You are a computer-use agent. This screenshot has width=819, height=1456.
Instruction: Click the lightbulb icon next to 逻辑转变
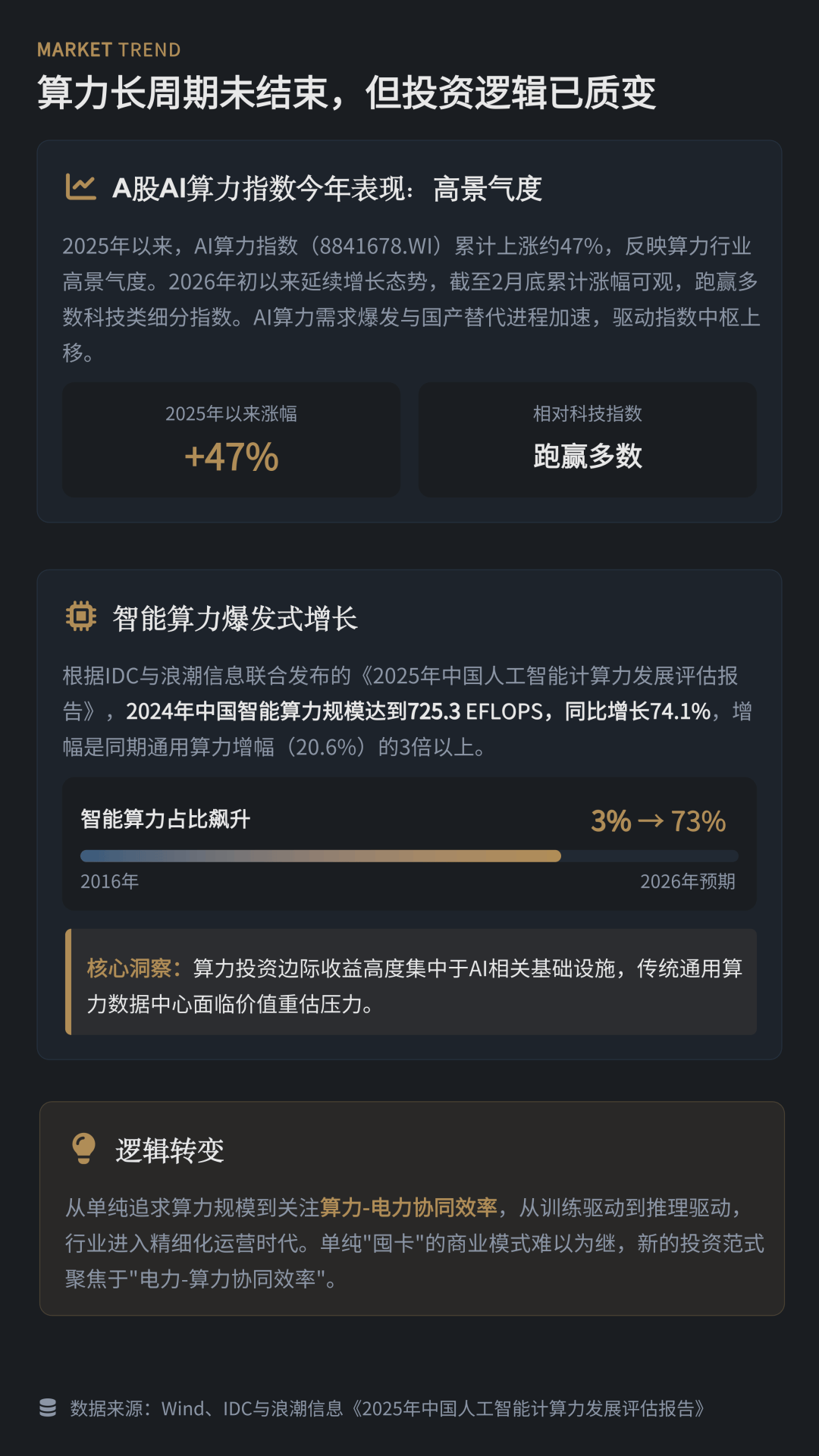click(83, 1148)
